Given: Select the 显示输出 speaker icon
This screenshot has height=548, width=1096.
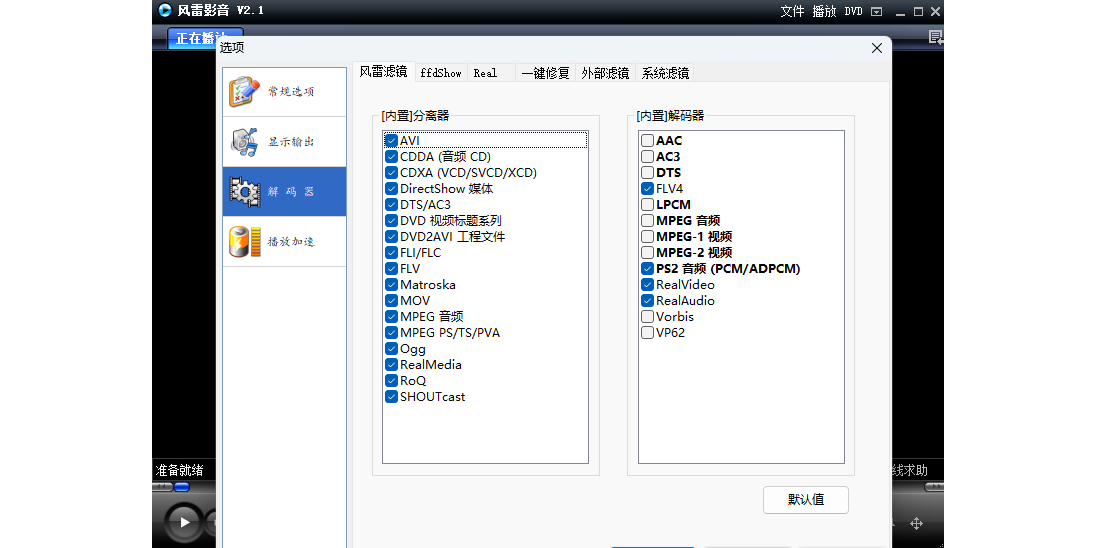Looking at the screenshot, I should tap(244, 141).
